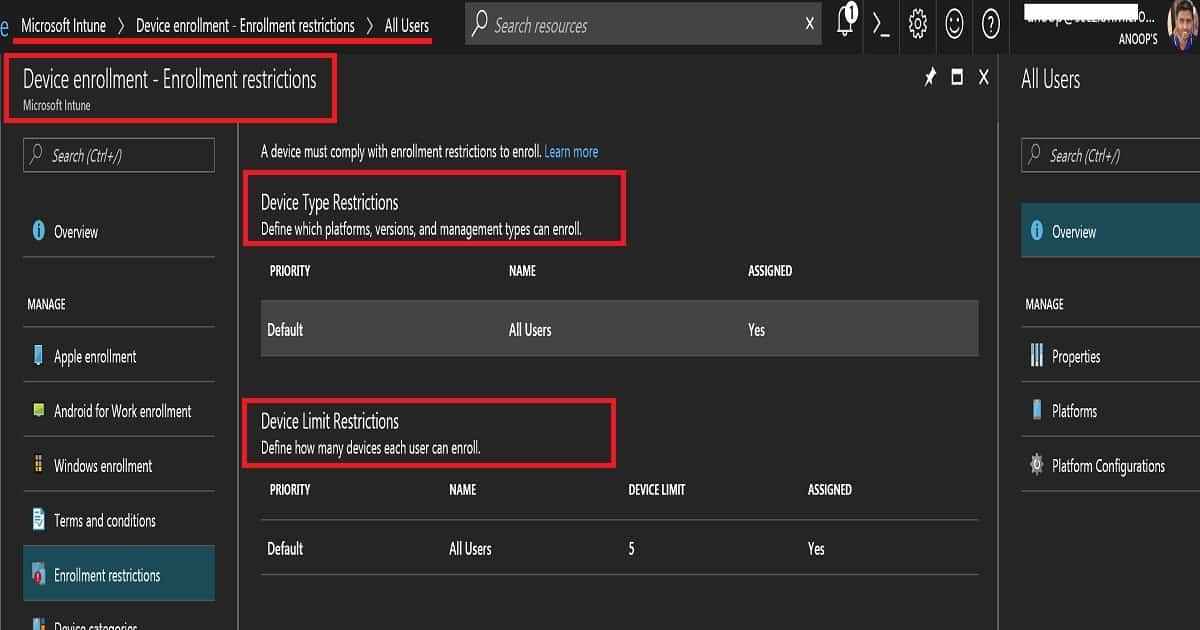Select the Default device type restriction row
Screen dimensions: 1200x630
619,329
